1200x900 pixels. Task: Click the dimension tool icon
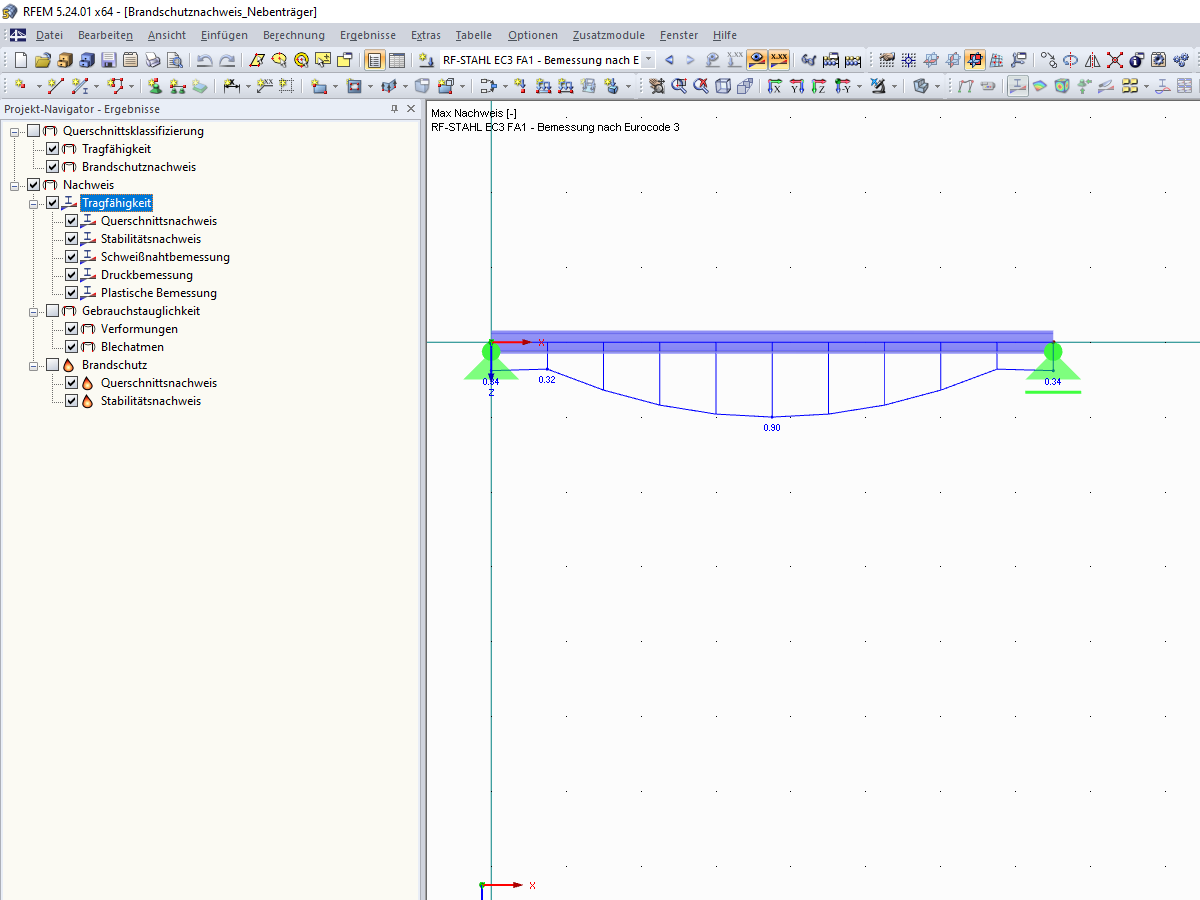(231, 86)
